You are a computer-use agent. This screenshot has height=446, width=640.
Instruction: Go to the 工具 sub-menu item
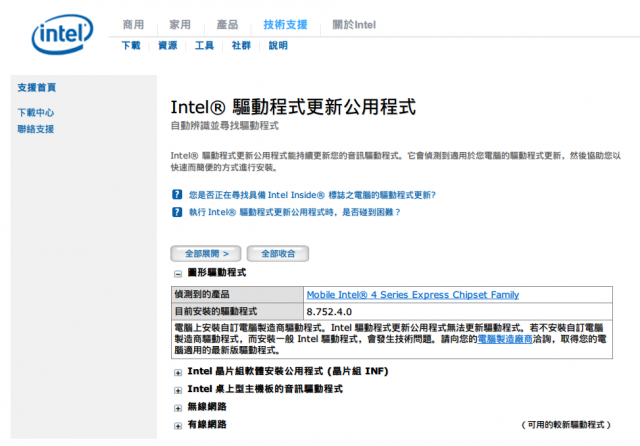coord(204,45)
